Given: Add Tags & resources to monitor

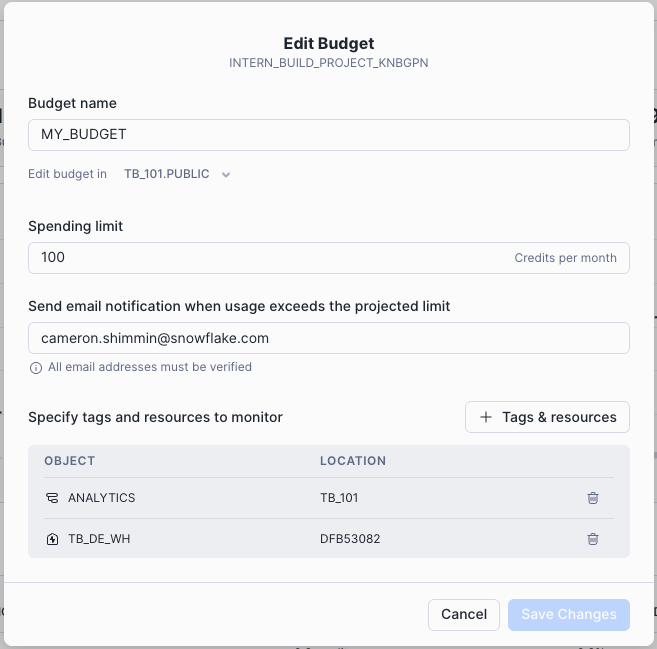Looking at the screenshot, I should click(547, 417).
